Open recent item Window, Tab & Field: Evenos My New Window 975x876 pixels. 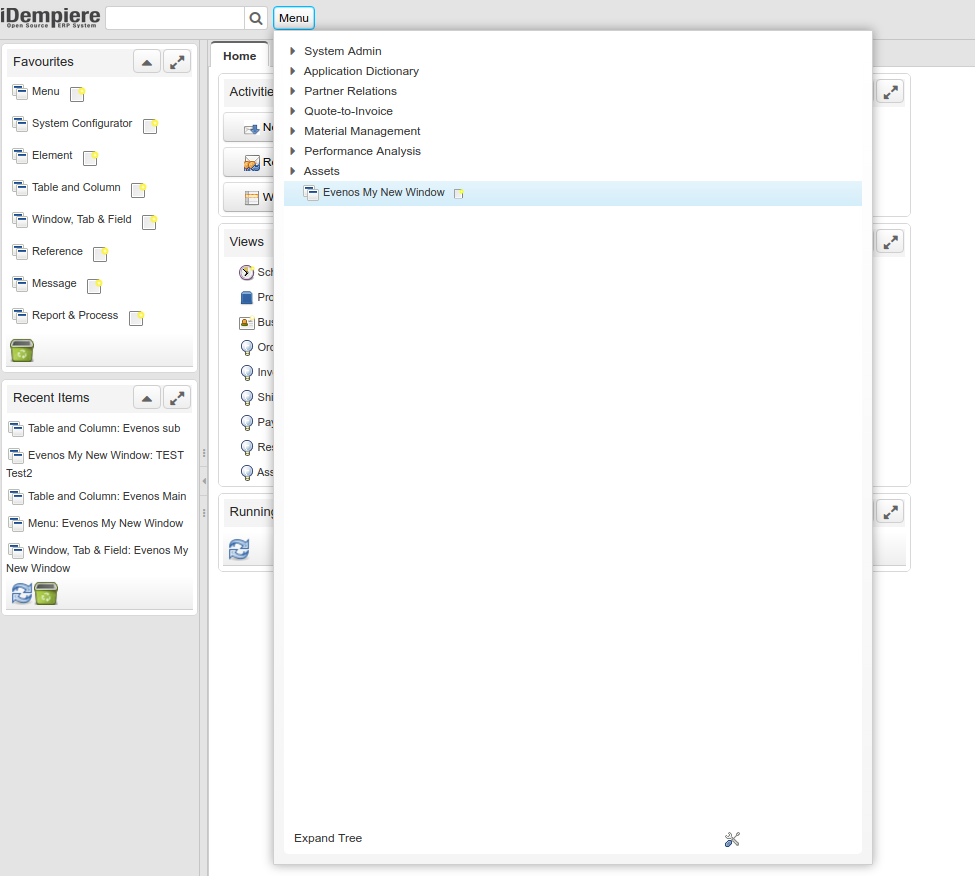(x=98, y=559)
